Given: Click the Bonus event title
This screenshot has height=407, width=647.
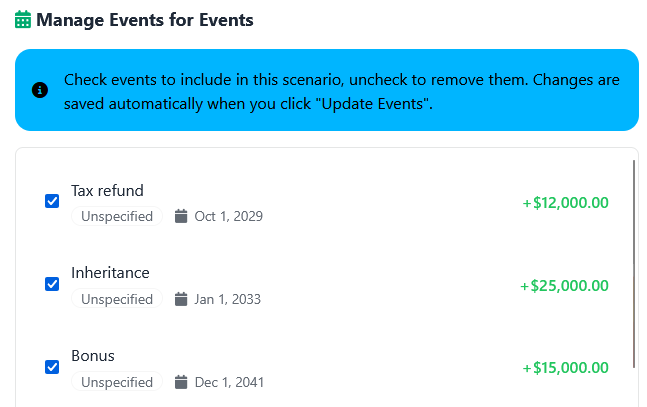Looking at the screenshot, I should click(x=93, y=356).
